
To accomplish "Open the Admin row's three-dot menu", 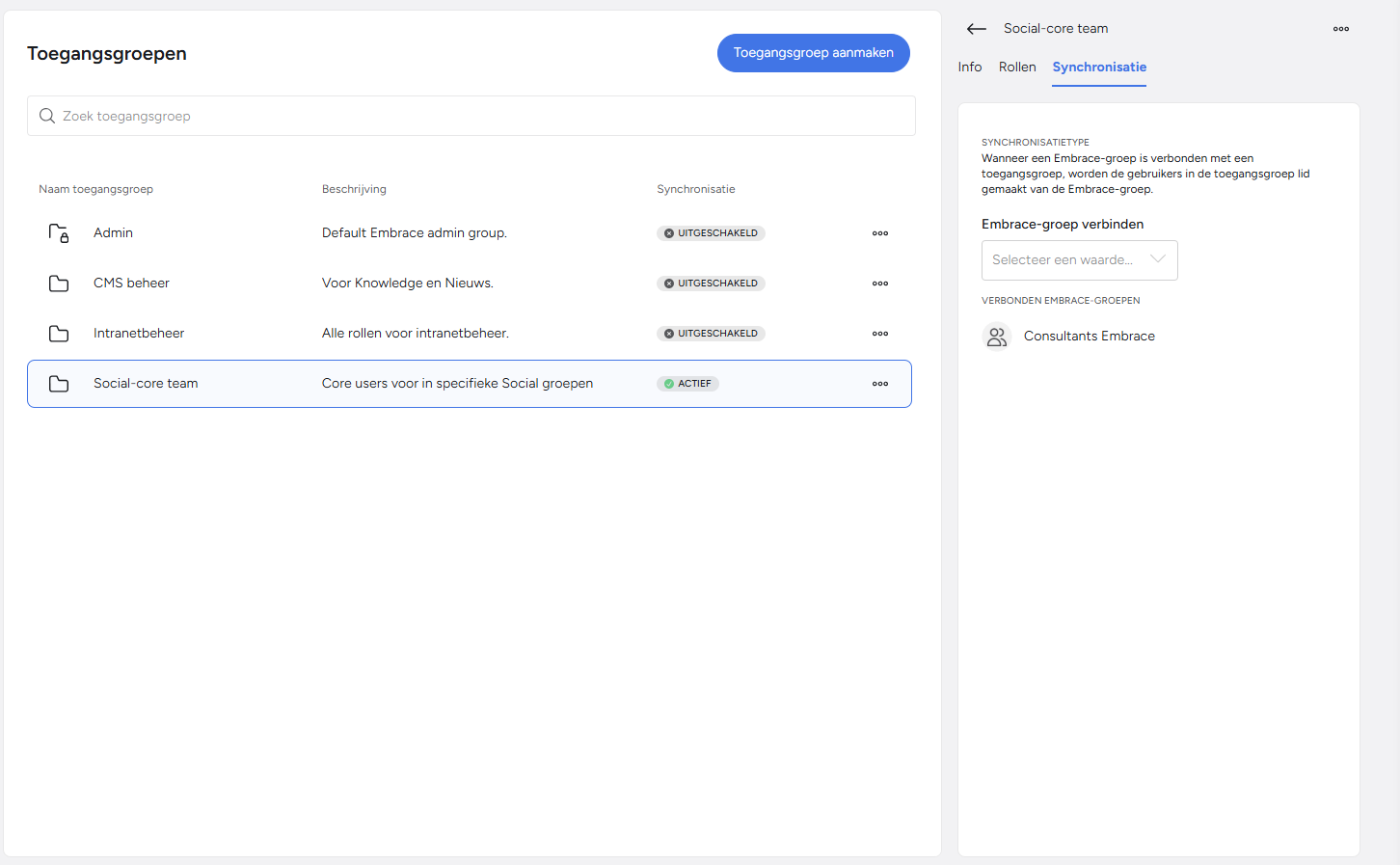I will [x=880, y=233].
